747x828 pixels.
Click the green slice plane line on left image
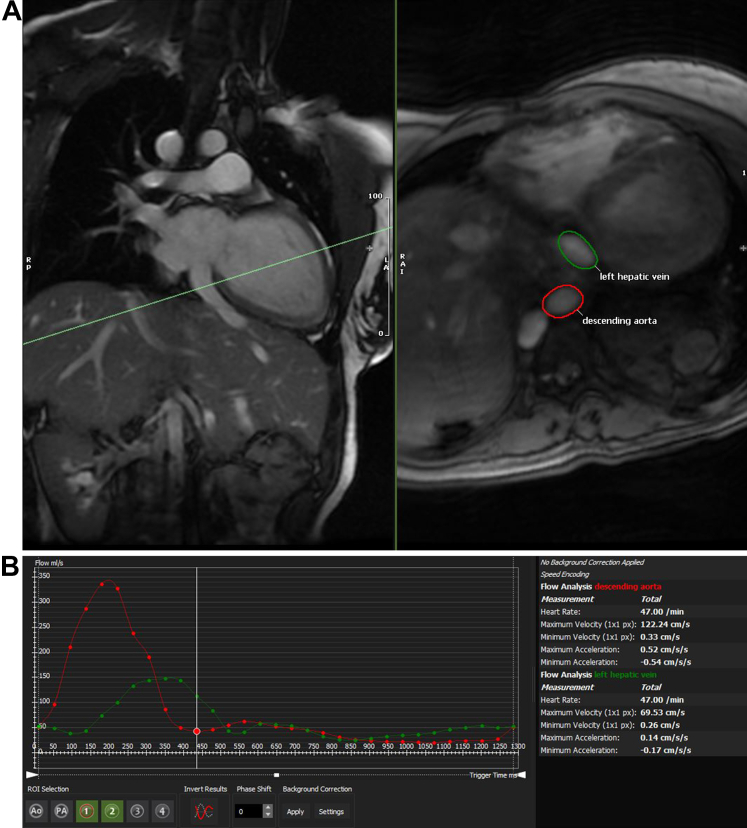click(207, 286)
